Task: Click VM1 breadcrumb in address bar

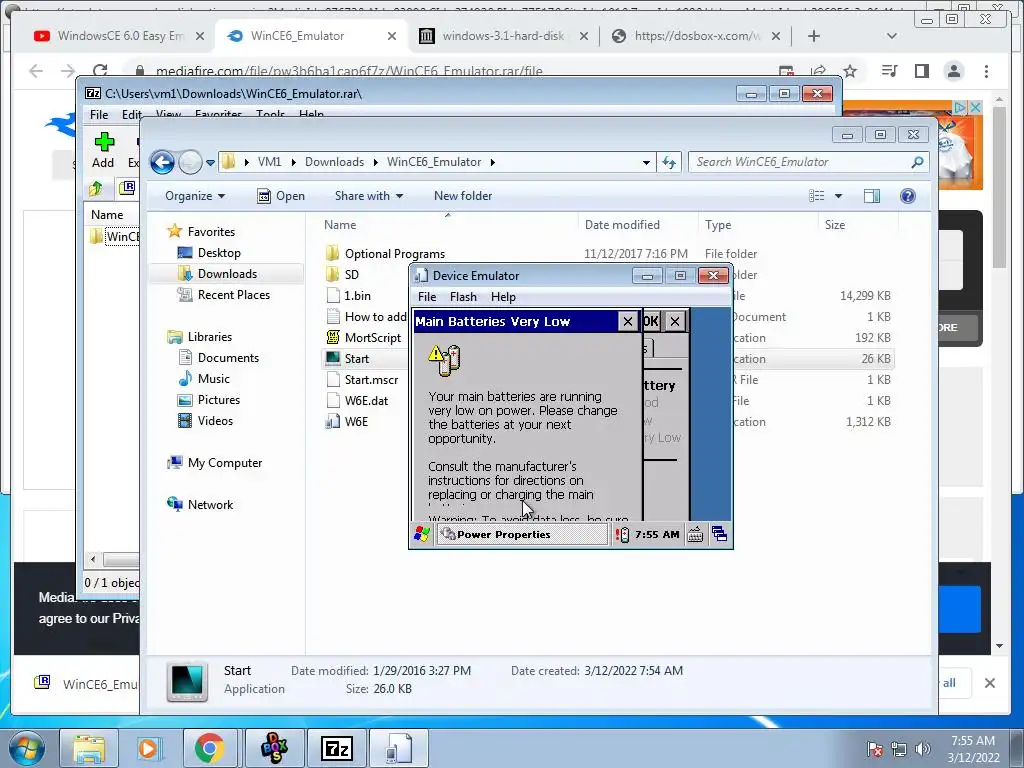Action: tap(269, 162)
